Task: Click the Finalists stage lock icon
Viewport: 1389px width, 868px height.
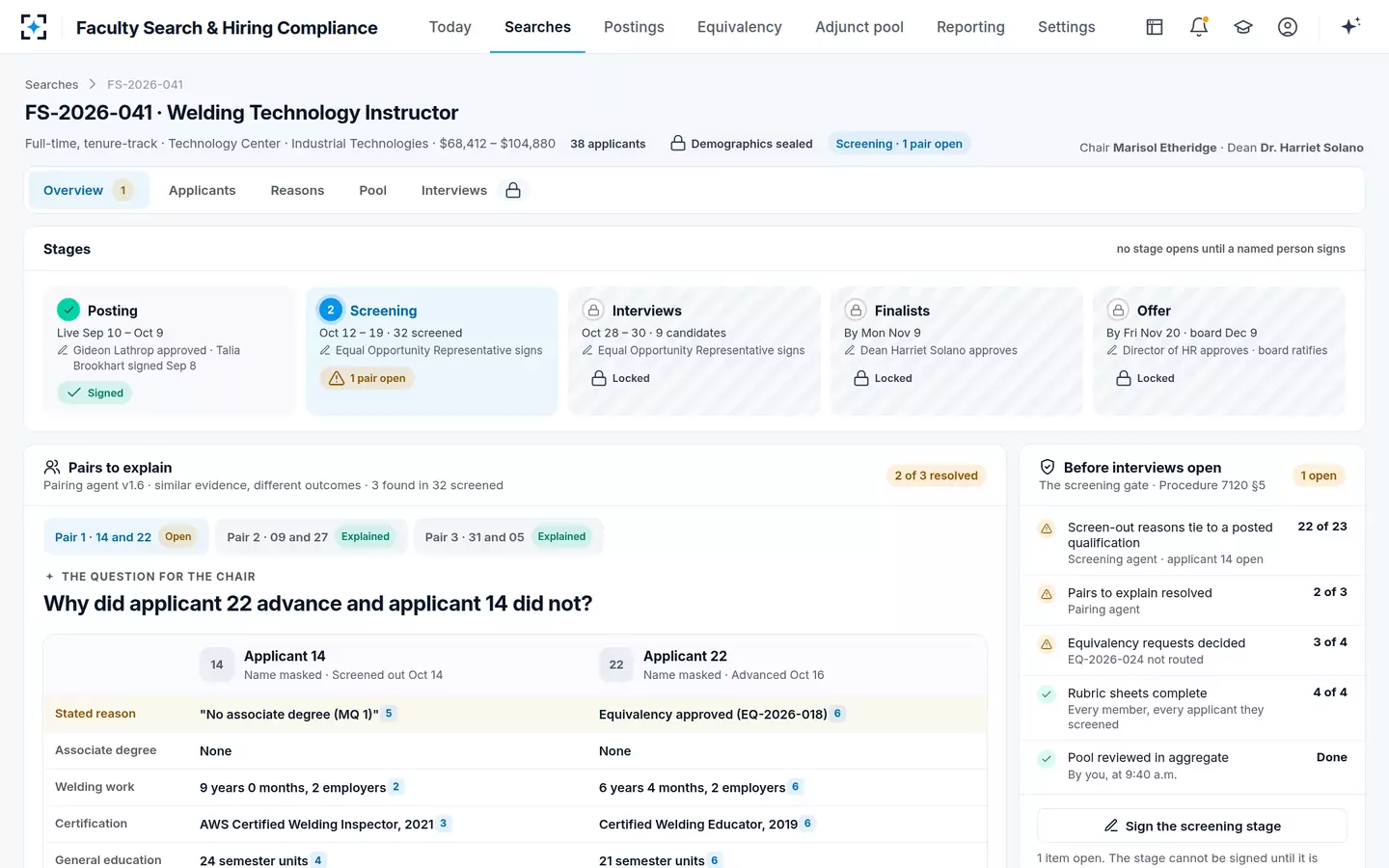Action: [x=856, y=310]
